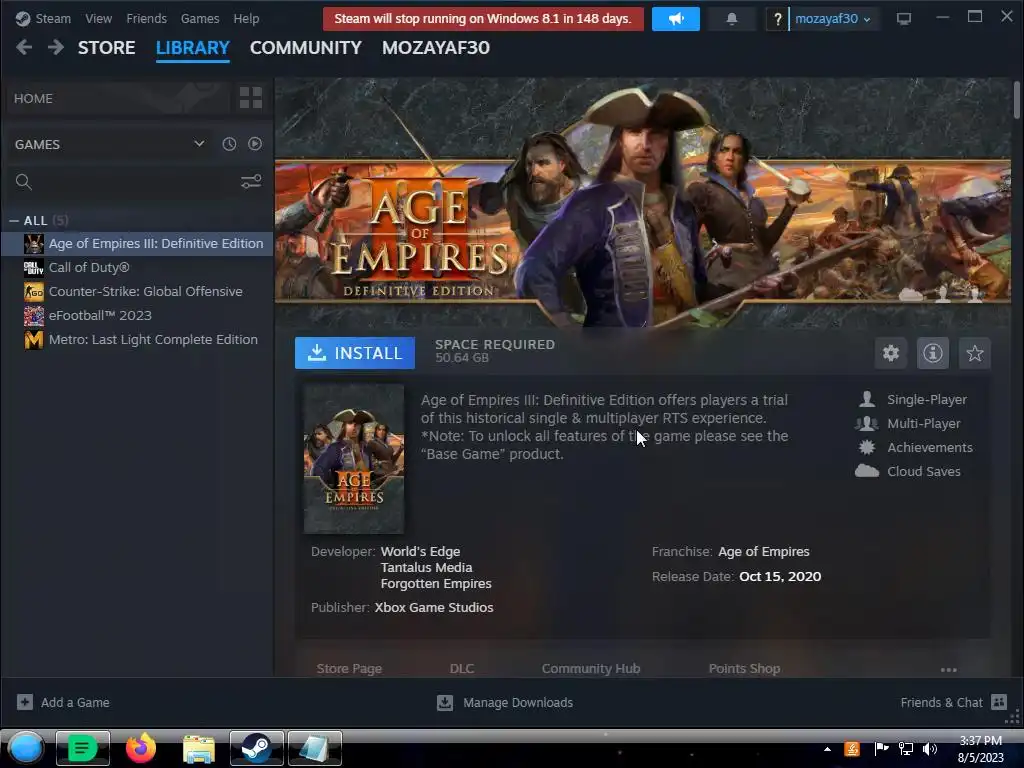Click the Cloud Saves feature label
The image size is (1024, 768).
coord(923,472)
